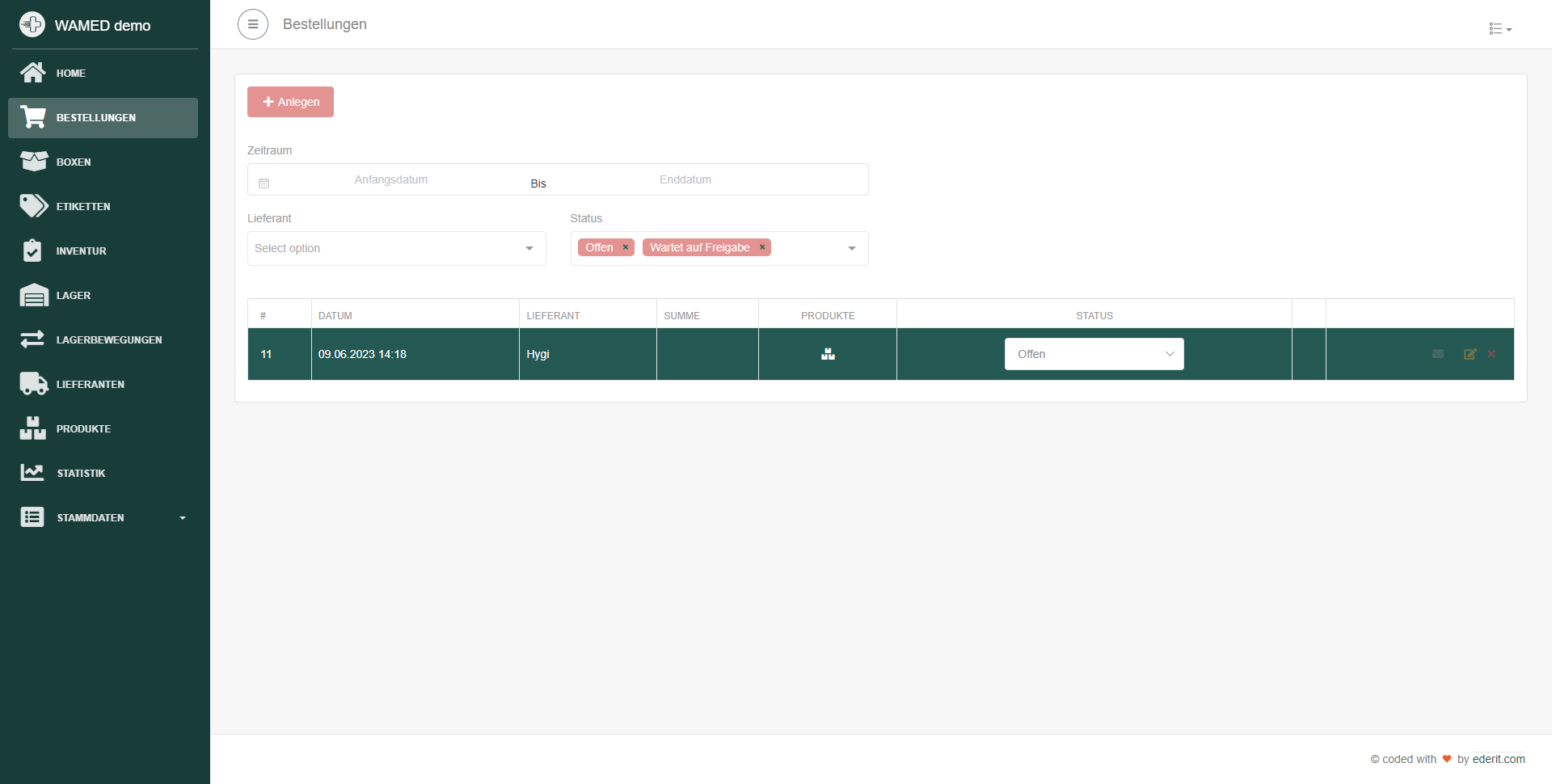The width and height of the screenshot is (1552, 784).
Task: Open the list options icon in top right
Action: pyautogui.click(x=1499, y=29)
